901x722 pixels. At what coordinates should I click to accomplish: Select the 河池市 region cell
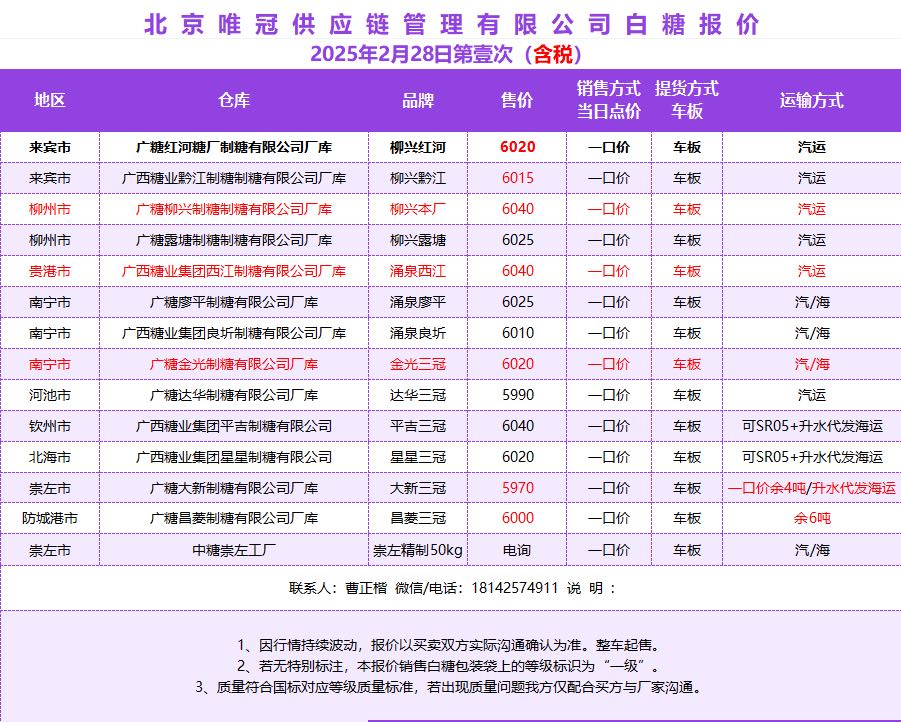(x=49, y=395)
